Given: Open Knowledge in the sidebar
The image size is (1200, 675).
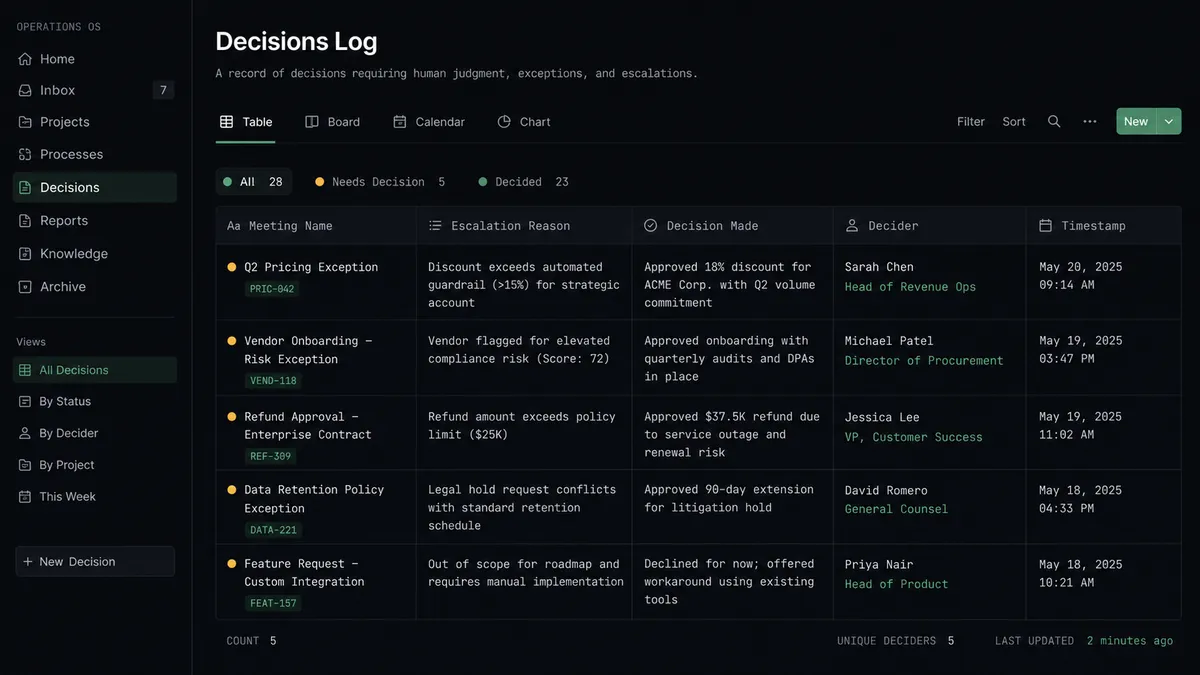Looking at the screenshot, I should 96,253.
